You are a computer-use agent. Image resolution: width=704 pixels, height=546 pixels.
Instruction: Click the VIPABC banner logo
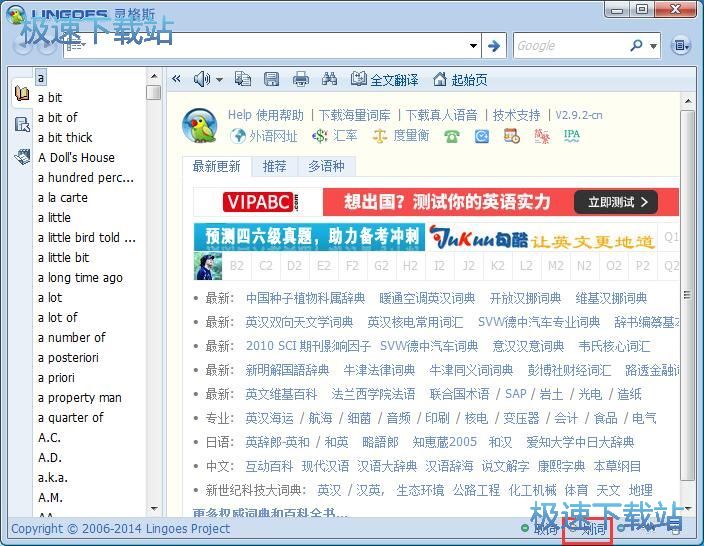[259, 202]
